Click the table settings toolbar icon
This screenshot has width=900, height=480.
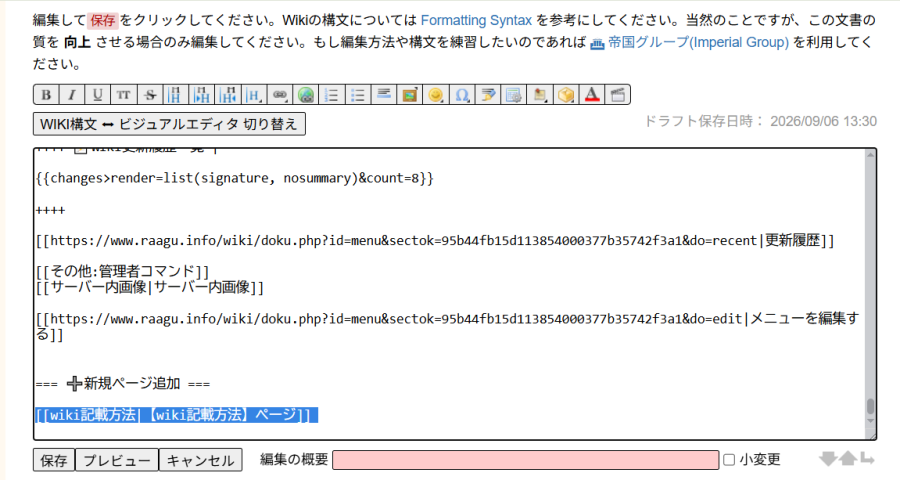[514, 95]
